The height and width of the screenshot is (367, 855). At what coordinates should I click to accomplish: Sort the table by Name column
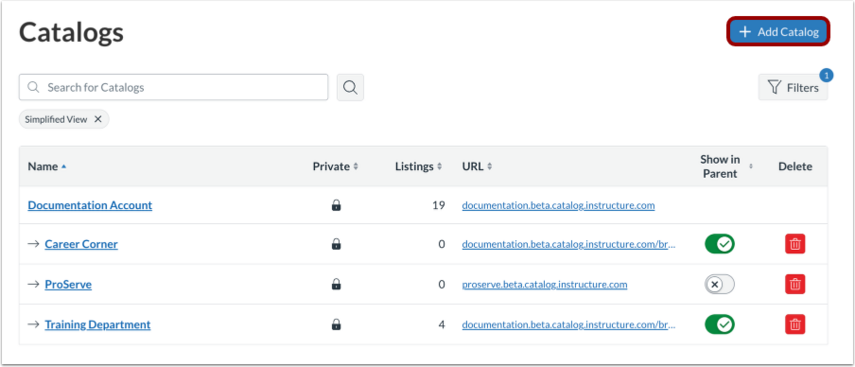click(x=47, y=166)
